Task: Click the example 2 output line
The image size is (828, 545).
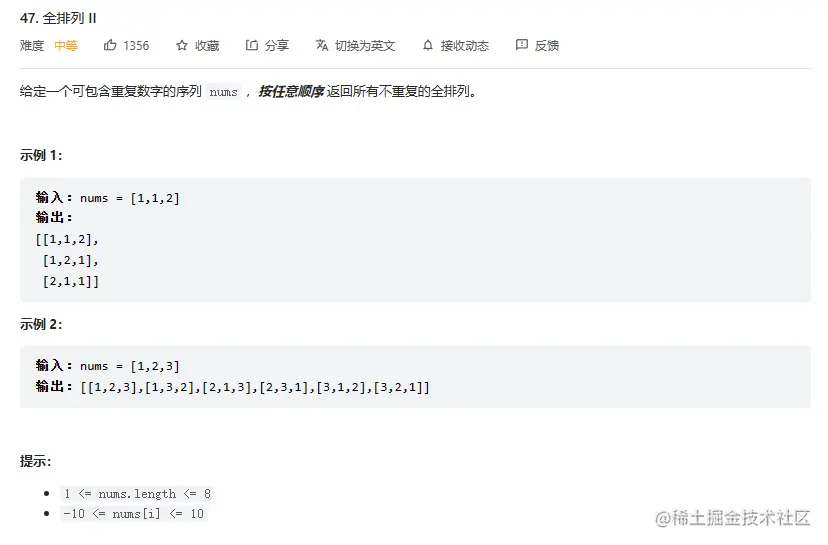Action: (x=233, y=387)
